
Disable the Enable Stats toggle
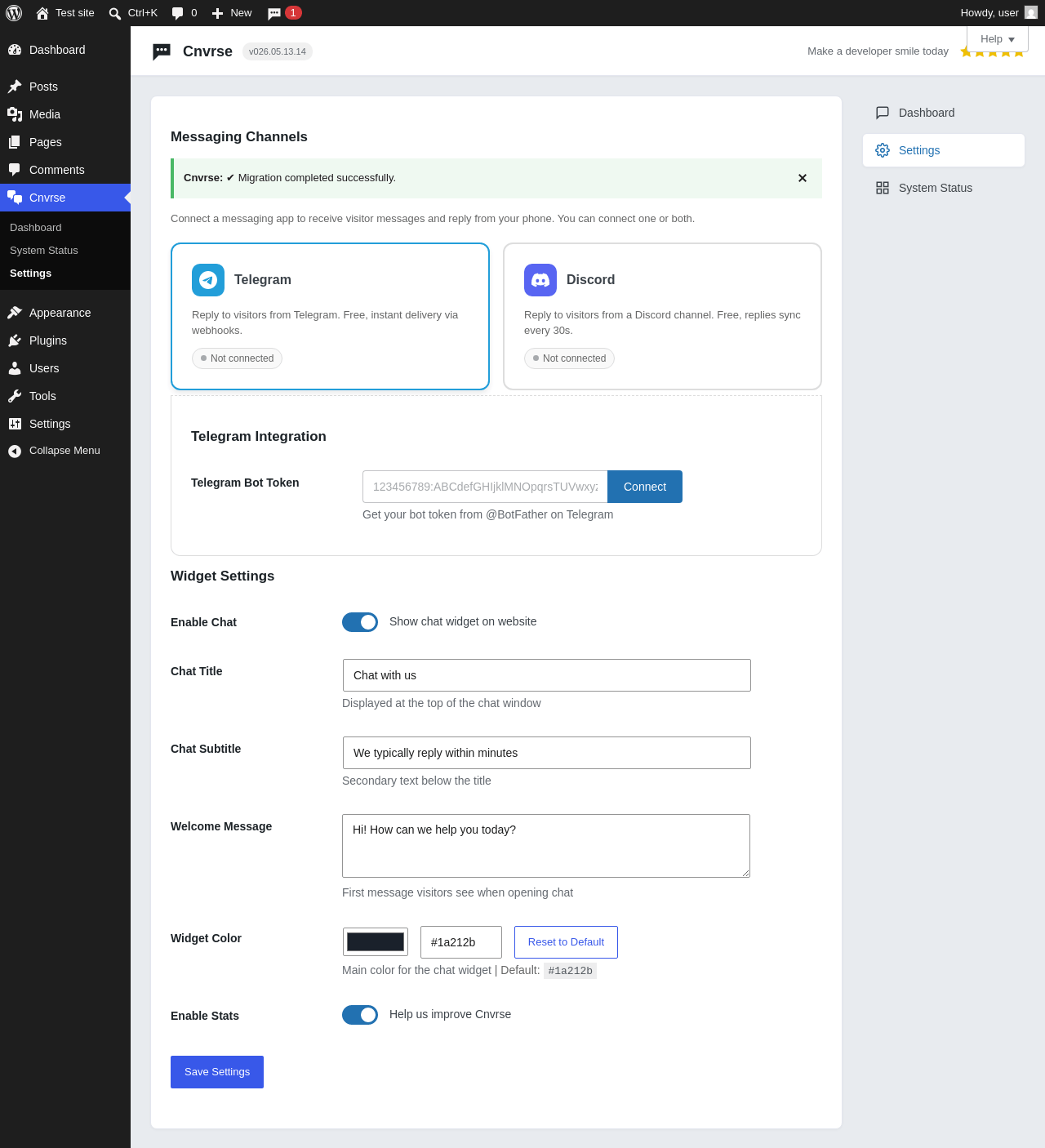[x=360, y=1015]
